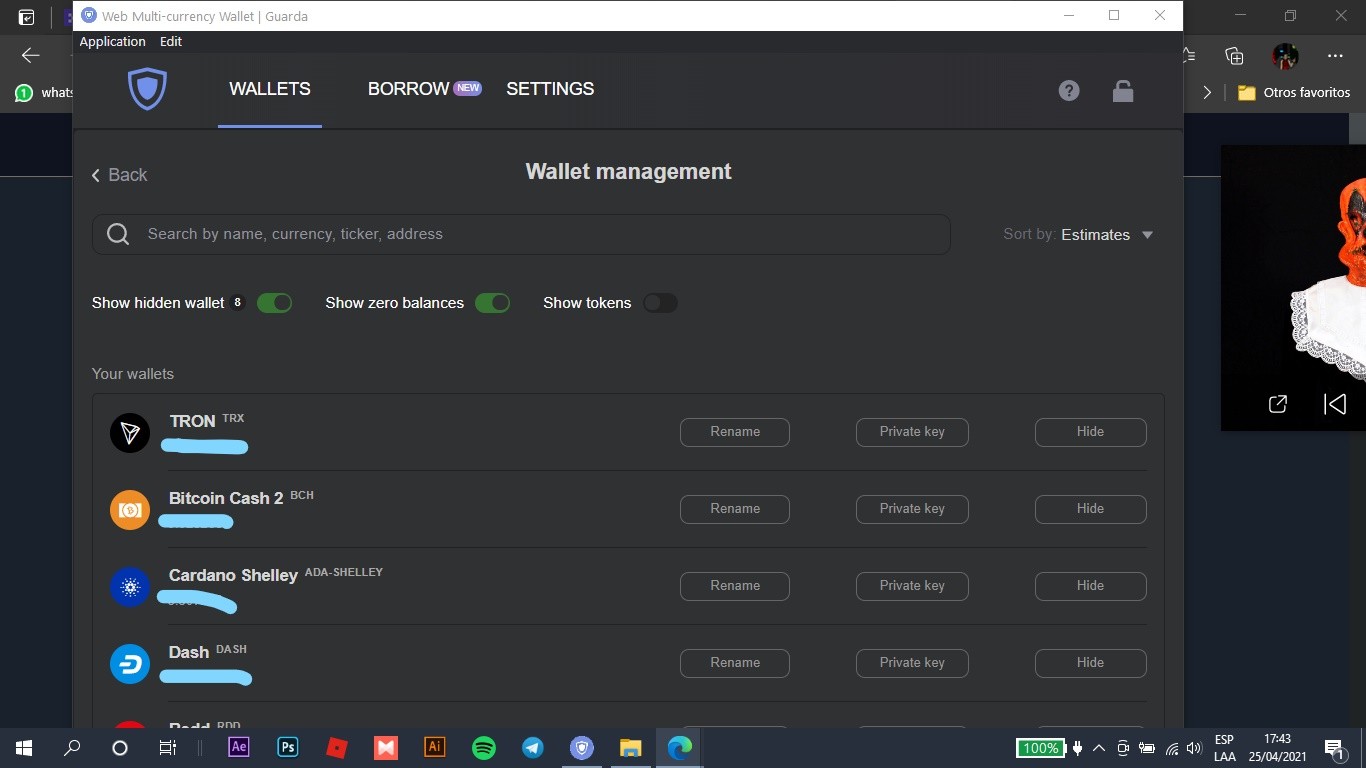Expand Edge favorites bar overflow chevron

(x=1207, y=92)
